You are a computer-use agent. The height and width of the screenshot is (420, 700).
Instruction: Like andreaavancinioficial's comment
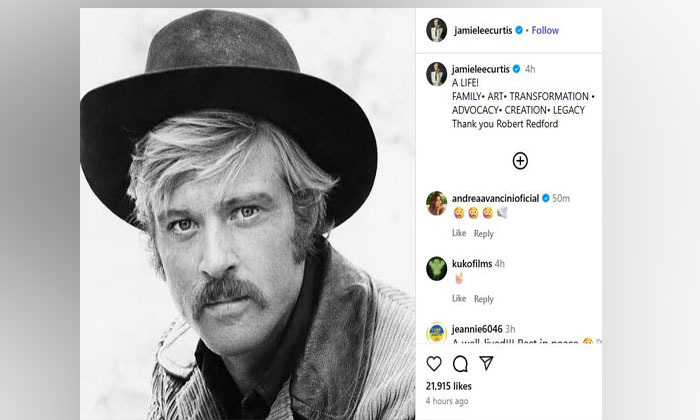pyautogui.click(x=459, y=233)
